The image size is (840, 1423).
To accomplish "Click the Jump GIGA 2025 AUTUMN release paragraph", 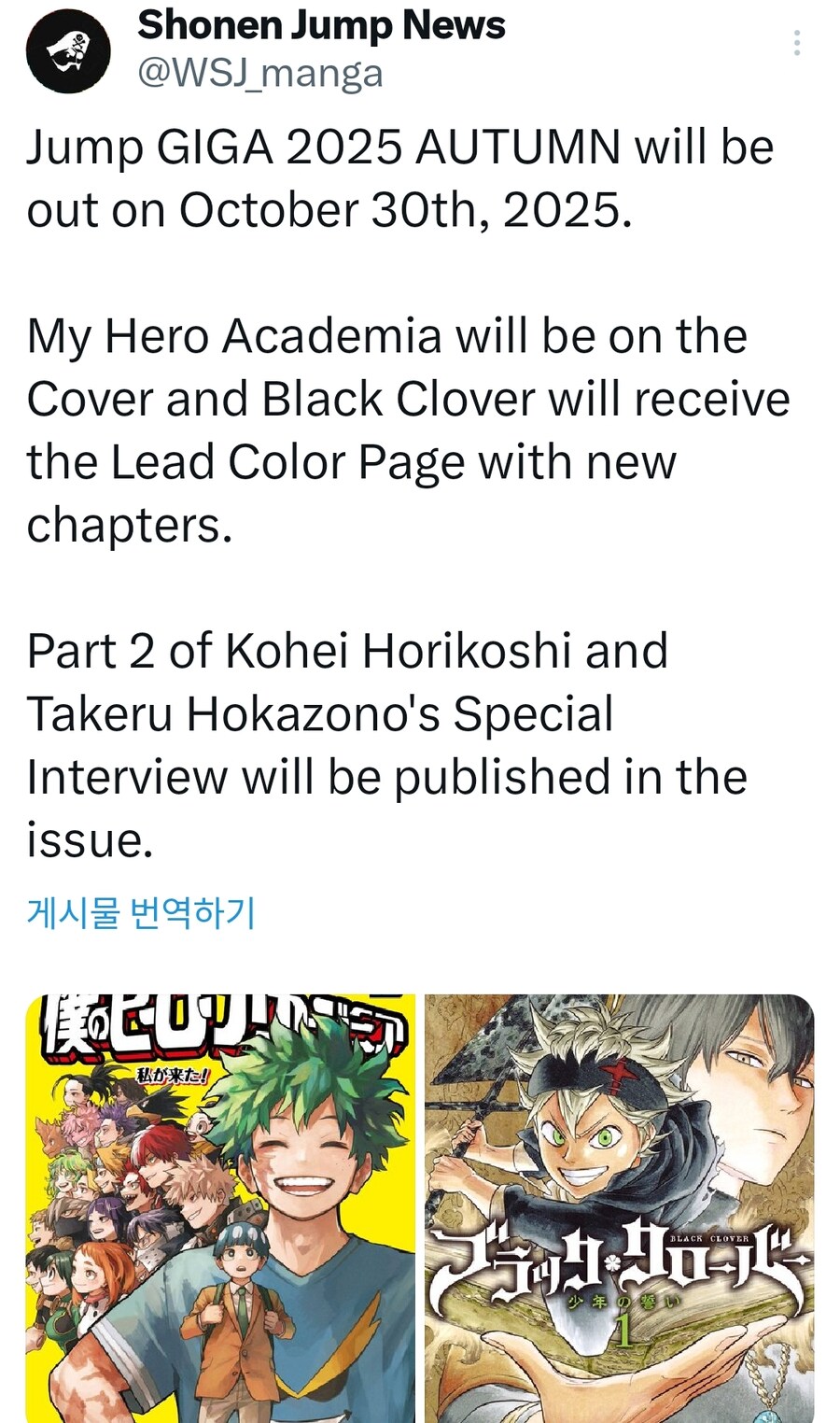I will point(400,178).
